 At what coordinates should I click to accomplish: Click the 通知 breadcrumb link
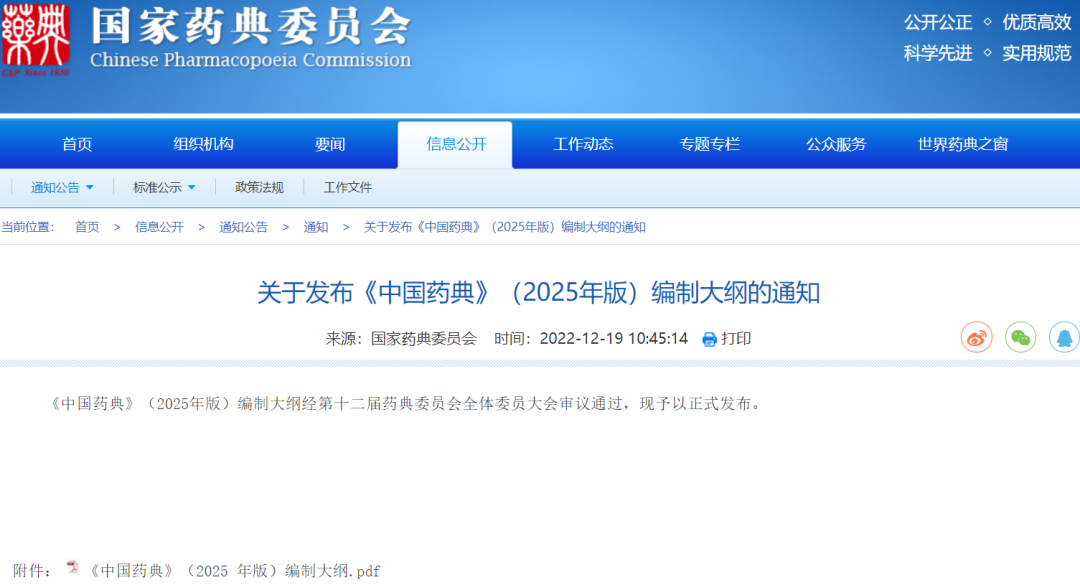[315, 227]
